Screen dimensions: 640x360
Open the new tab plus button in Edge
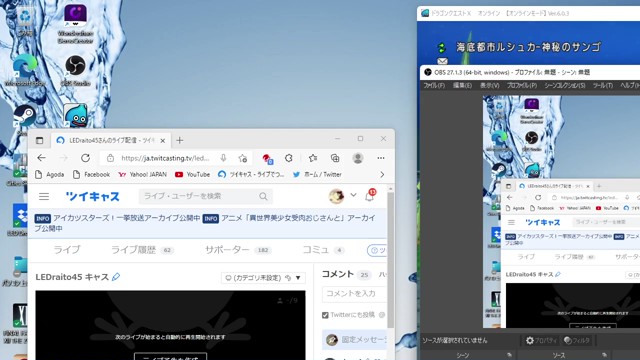pos(180,140)
